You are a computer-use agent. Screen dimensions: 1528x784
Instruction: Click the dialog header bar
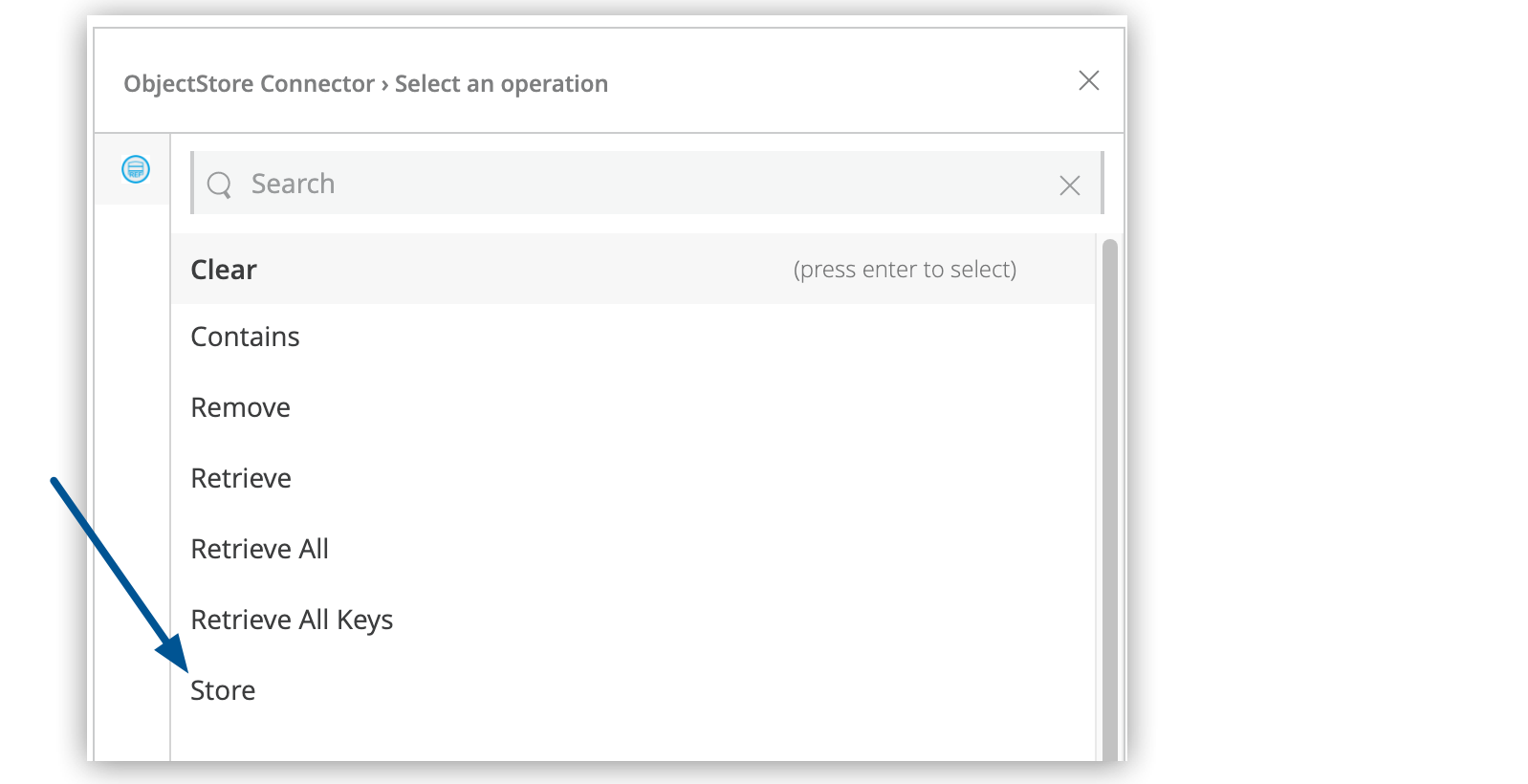pyautogui.click(x=813, y=81)
